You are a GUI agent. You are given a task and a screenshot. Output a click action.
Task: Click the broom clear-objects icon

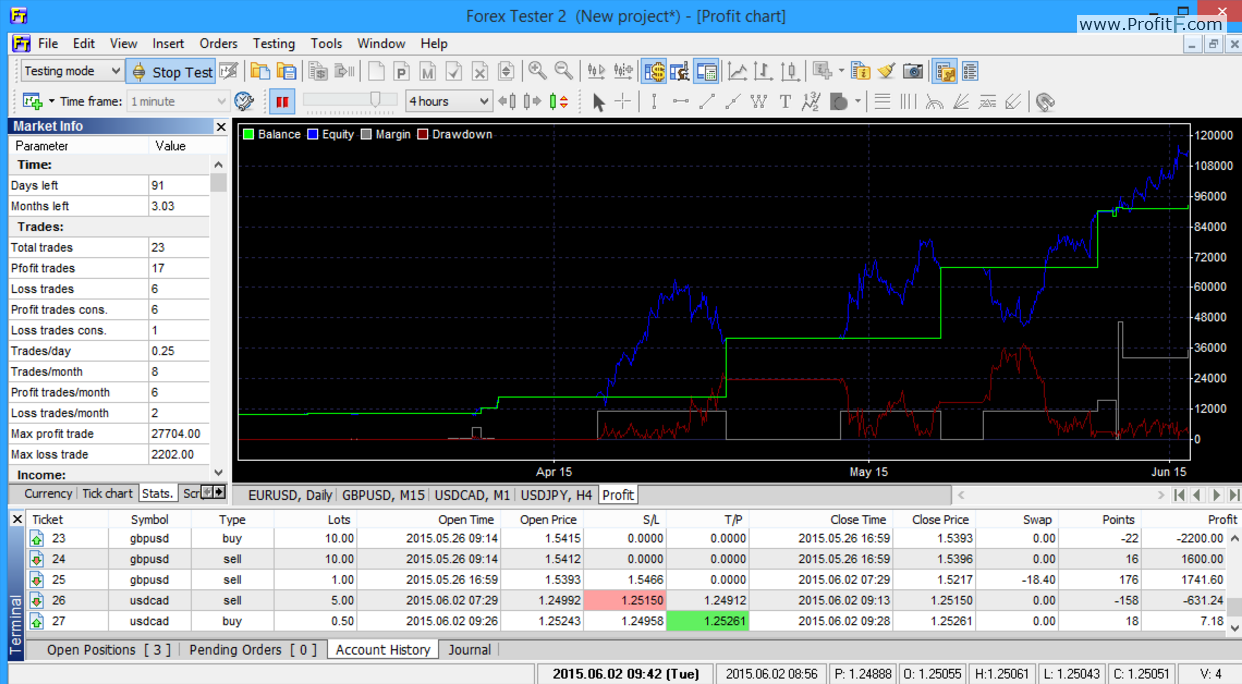[886, 71]
